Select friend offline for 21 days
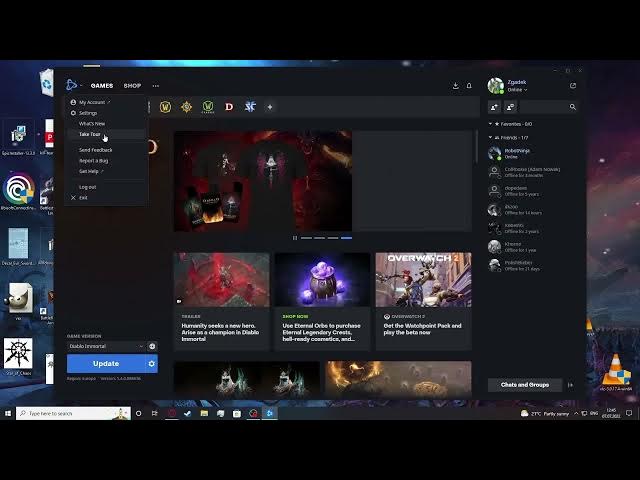This screenshot has height=480, width=640. click(x=531, y=265)
